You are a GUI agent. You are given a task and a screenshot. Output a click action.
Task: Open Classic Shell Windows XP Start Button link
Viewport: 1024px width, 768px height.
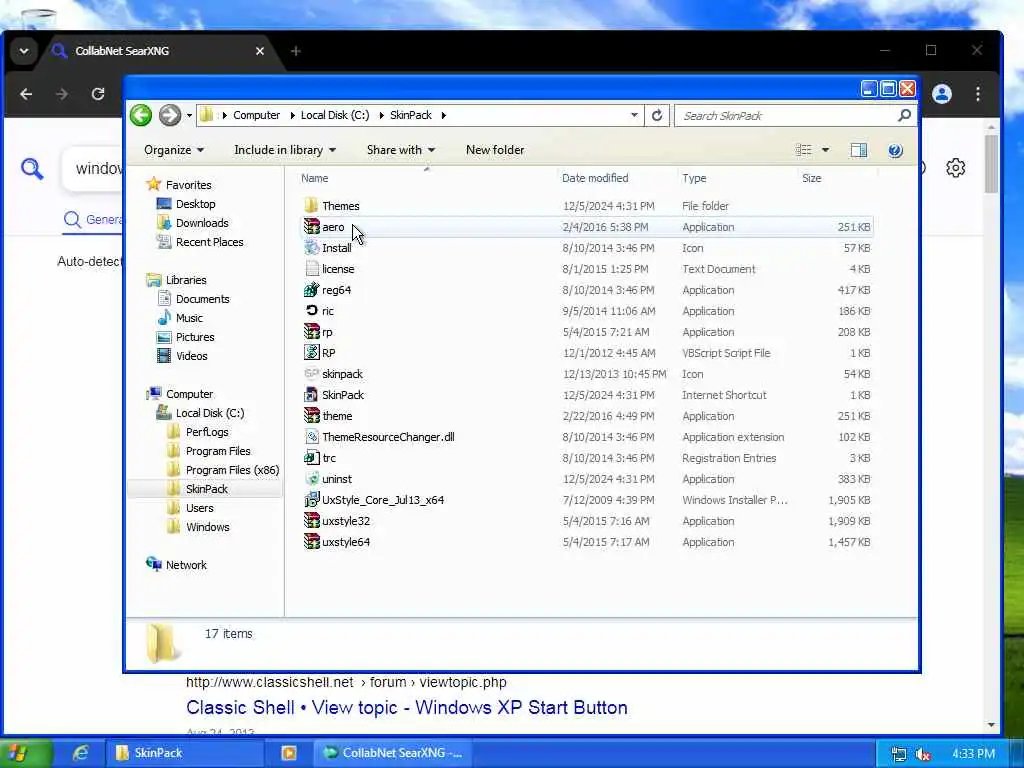point(406,708)
